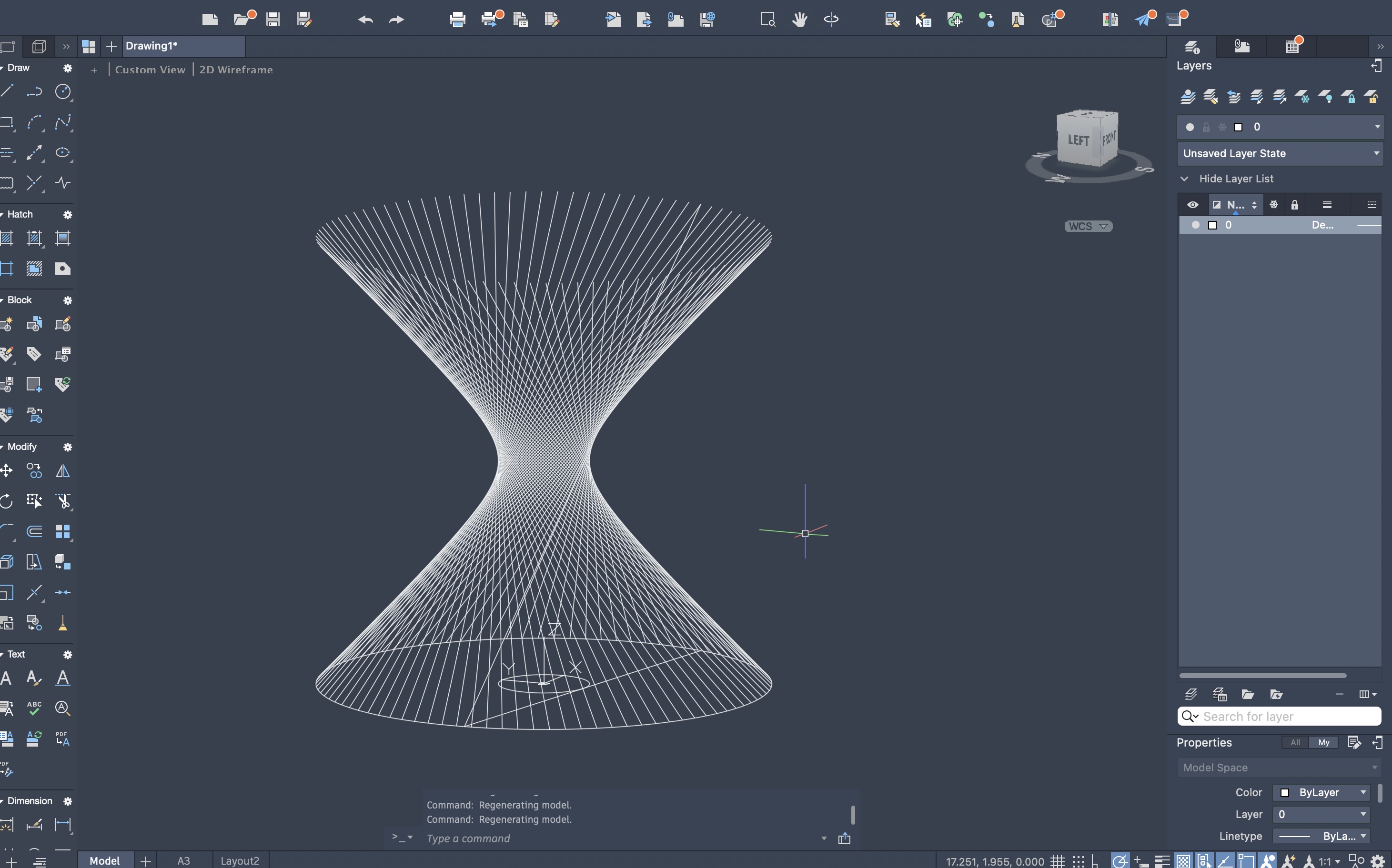Select the Circle draw tool
The height and width of the screenshot is (868, 1392).
point(62,91)
